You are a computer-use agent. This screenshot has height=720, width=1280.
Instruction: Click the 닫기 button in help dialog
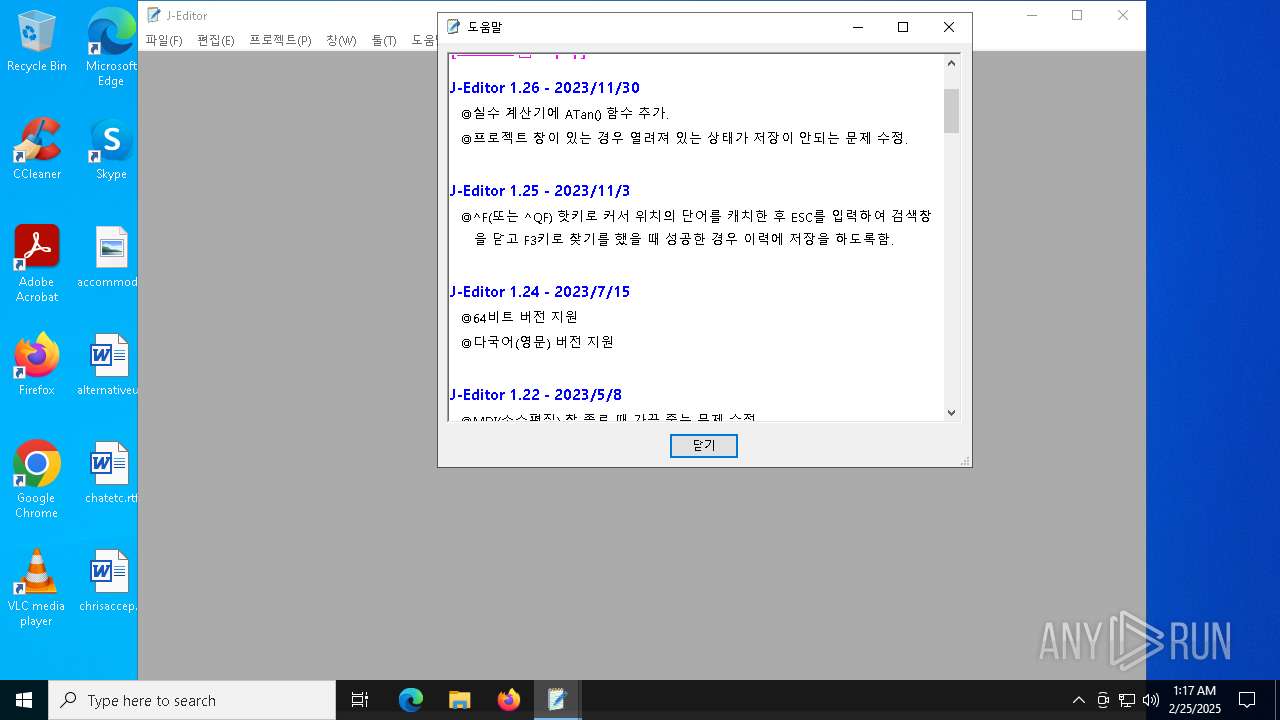704,446
